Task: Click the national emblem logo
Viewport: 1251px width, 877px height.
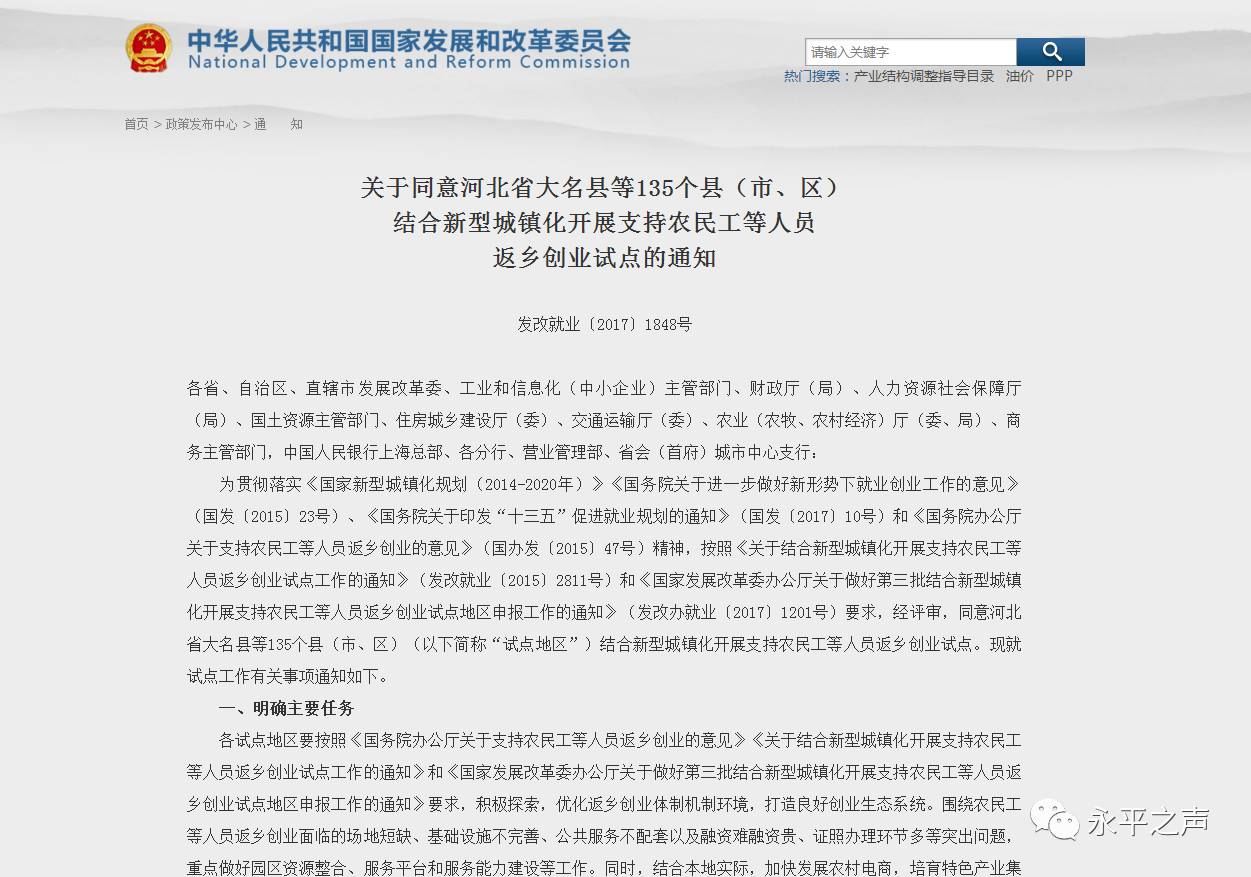Action: coord(149,48)
